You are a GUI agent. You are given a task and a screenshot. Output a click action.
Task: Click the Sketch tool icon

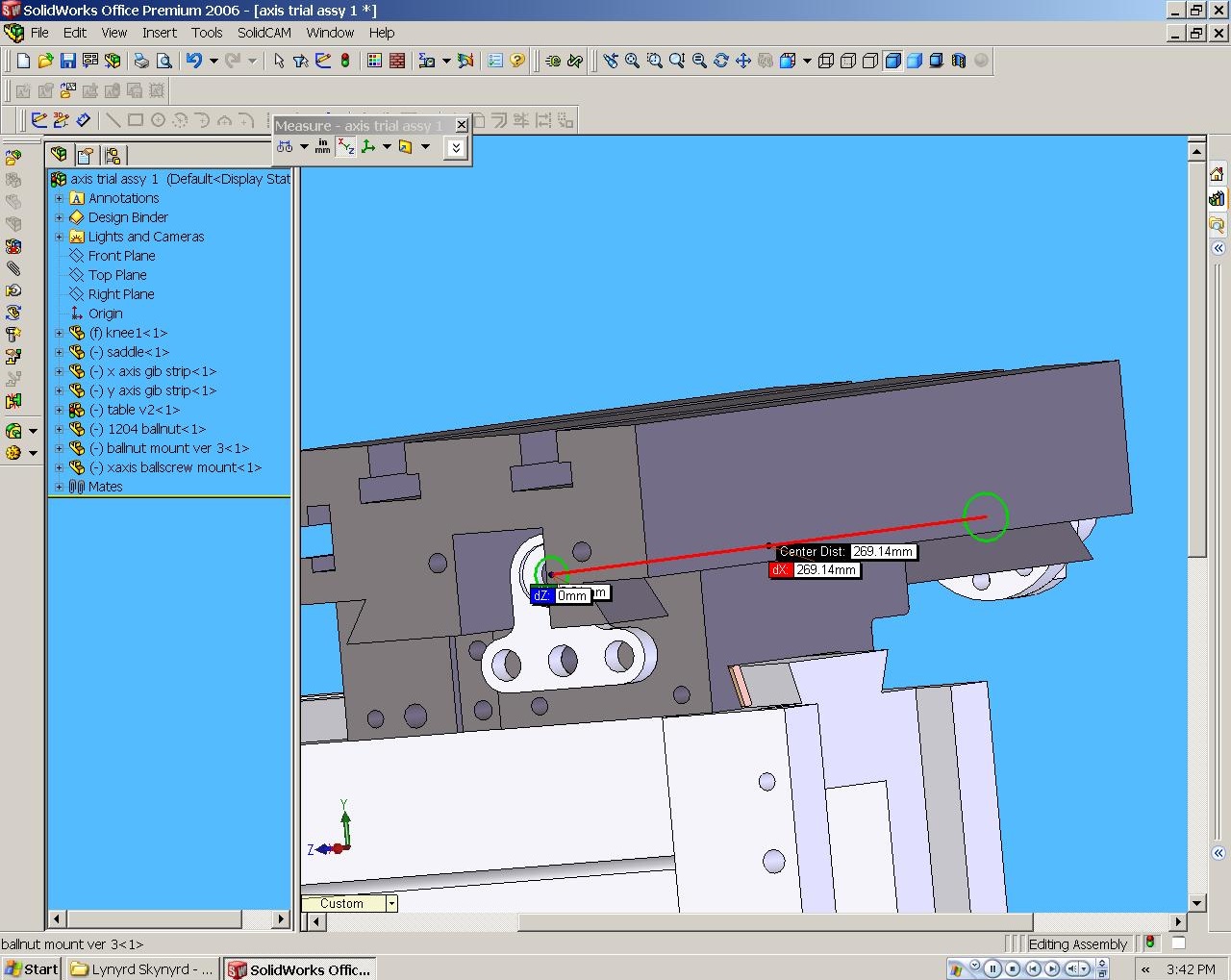(38, 120)
